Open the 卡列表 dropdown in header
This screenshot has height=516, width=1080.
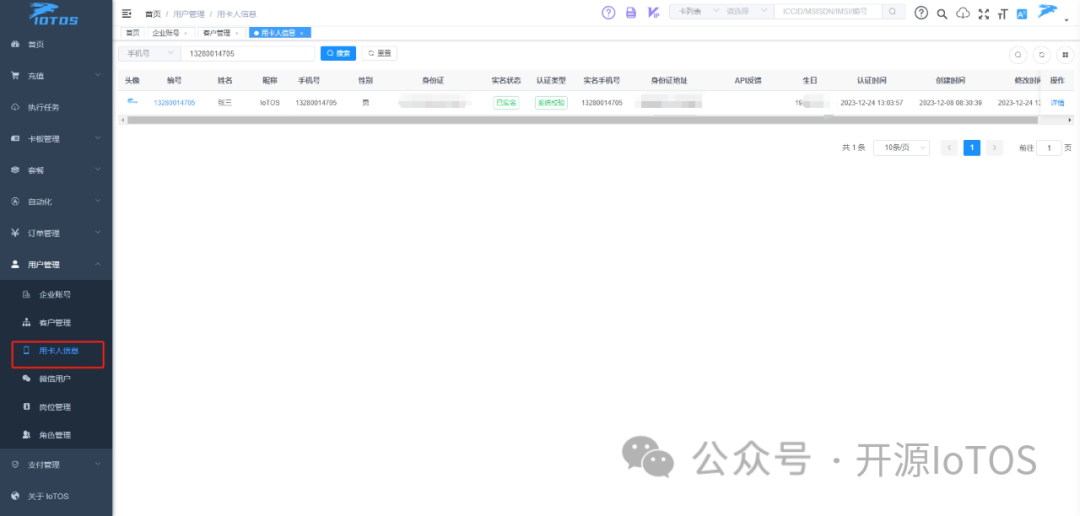(696, 12)
